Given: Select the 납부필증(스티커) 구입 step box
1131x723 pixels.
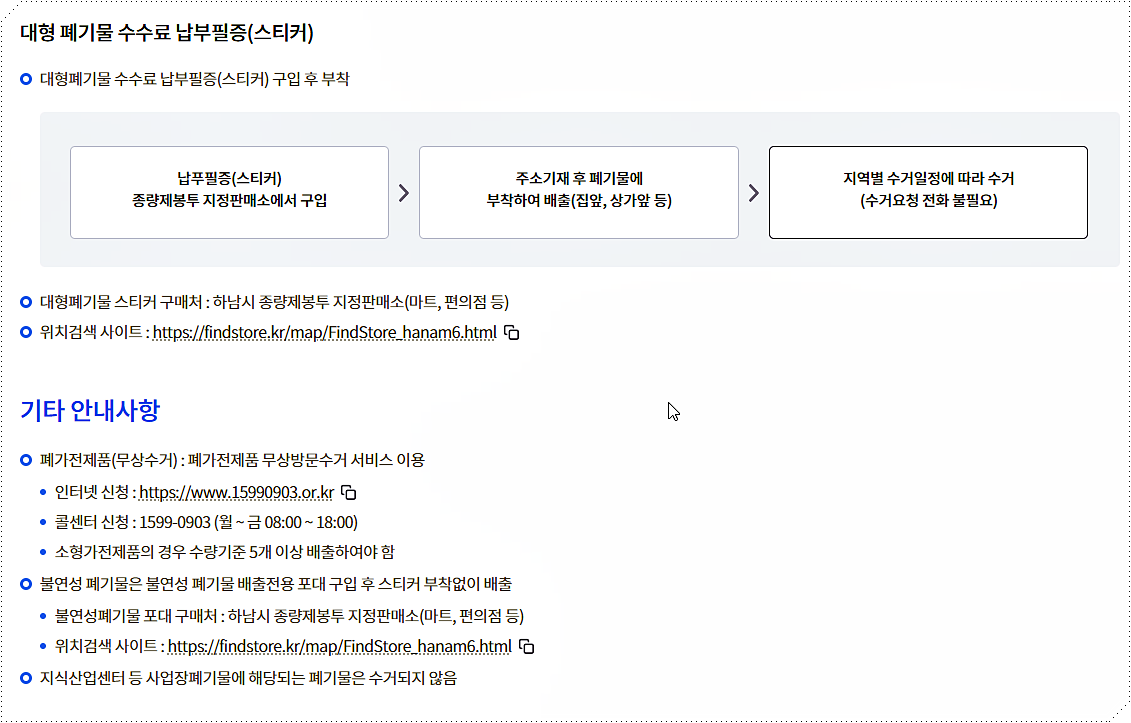Looking at the screenshot, I should coord(229,193).
